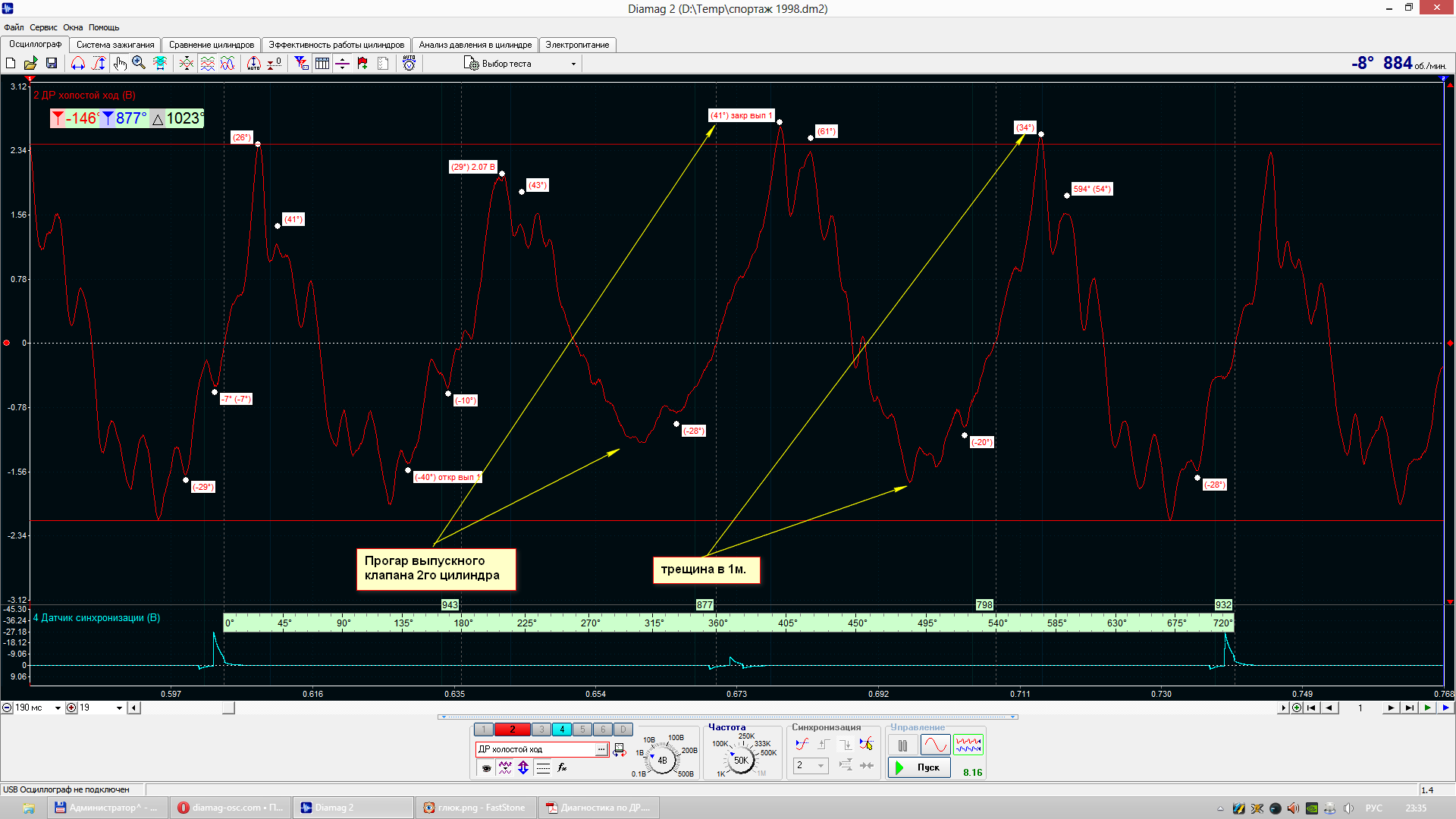Select the dual waveform mode button
The image size is (1456, 819).
pyautogui.click(x=968, y=745)
